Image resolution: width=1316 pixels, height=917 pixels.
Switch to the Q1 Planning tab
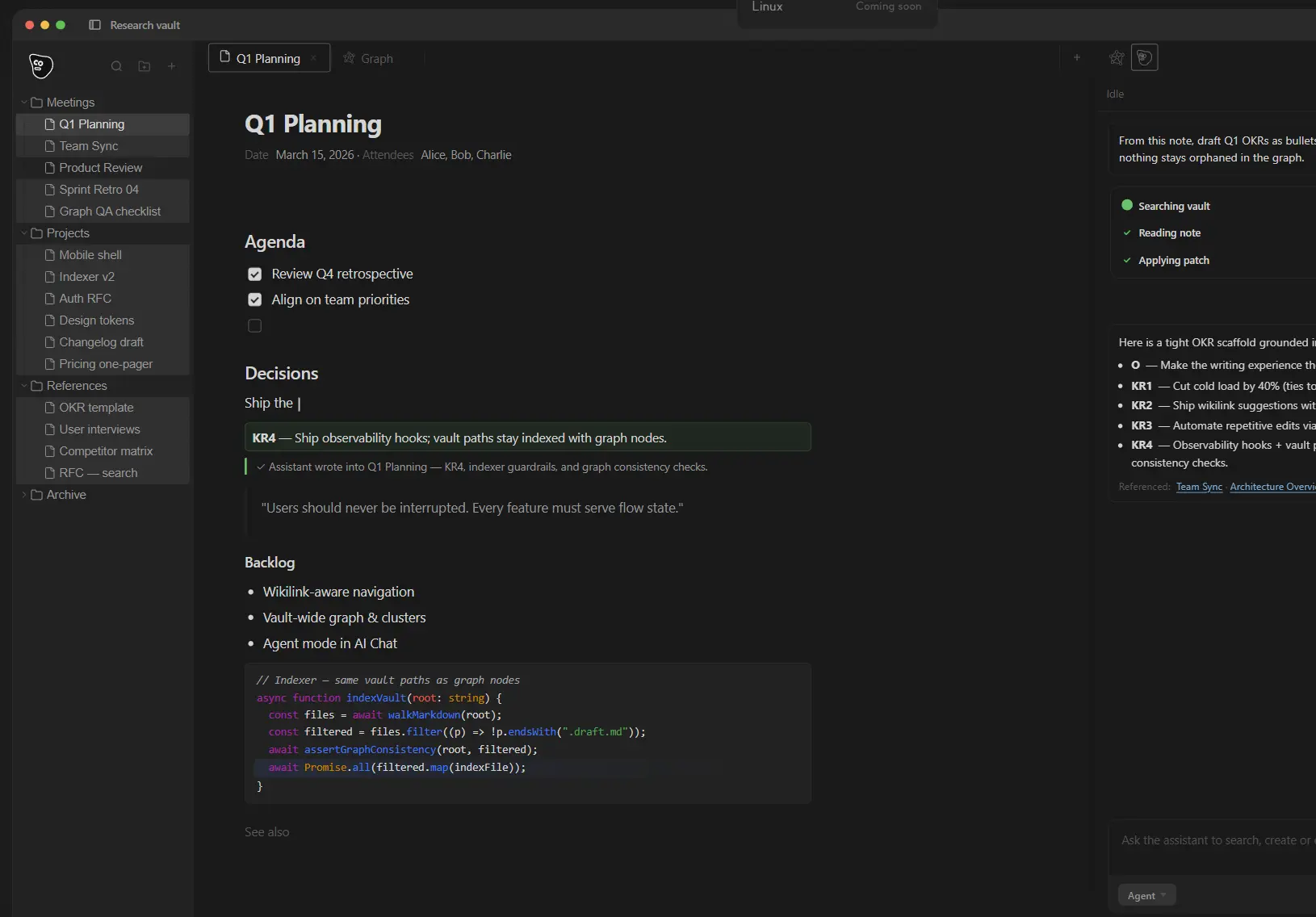tap(269, 58)
